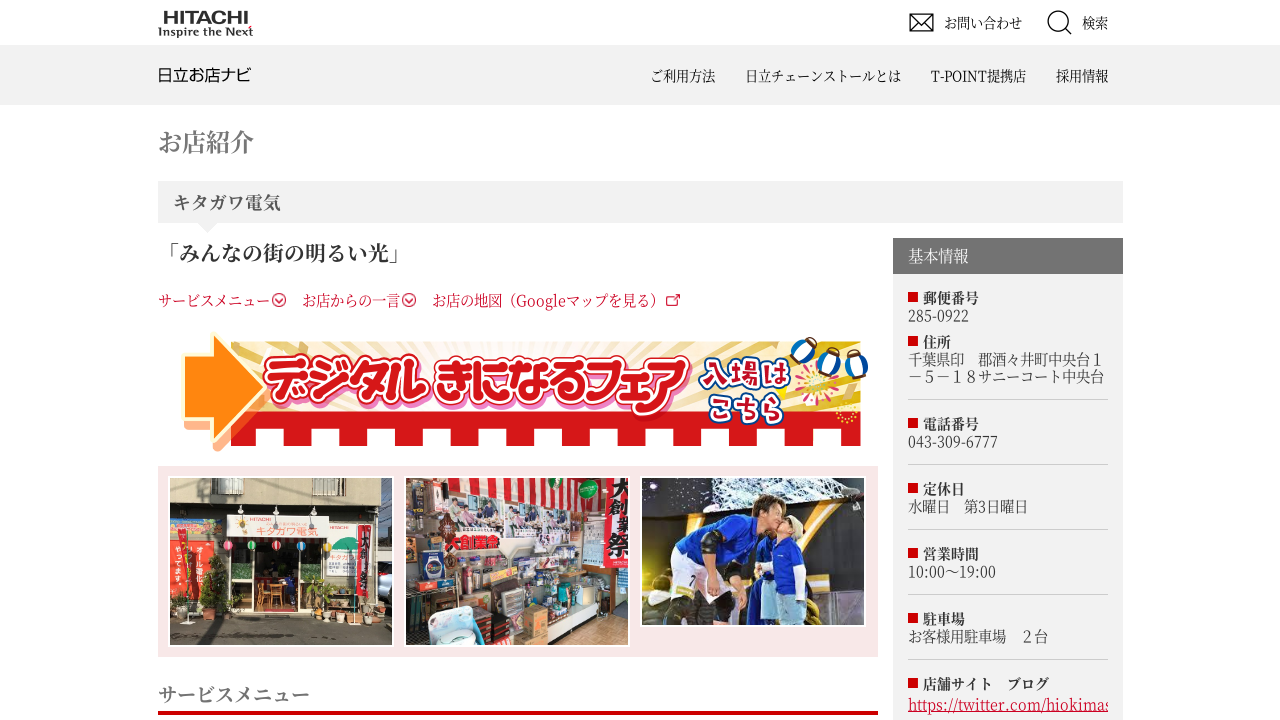Open the photo of man in blue uniform

click(753, 552)
